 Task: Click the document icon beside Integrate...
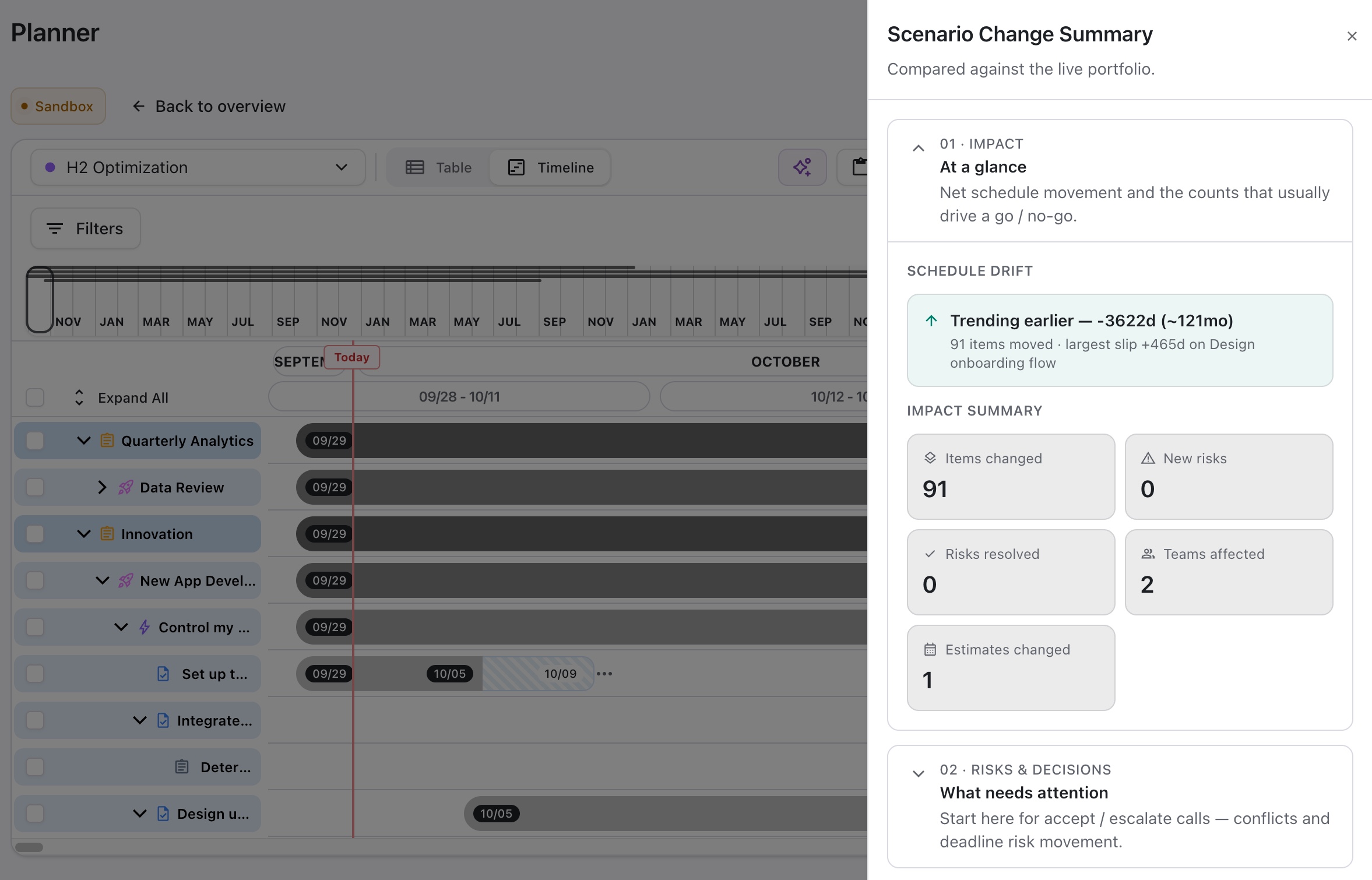163,720
